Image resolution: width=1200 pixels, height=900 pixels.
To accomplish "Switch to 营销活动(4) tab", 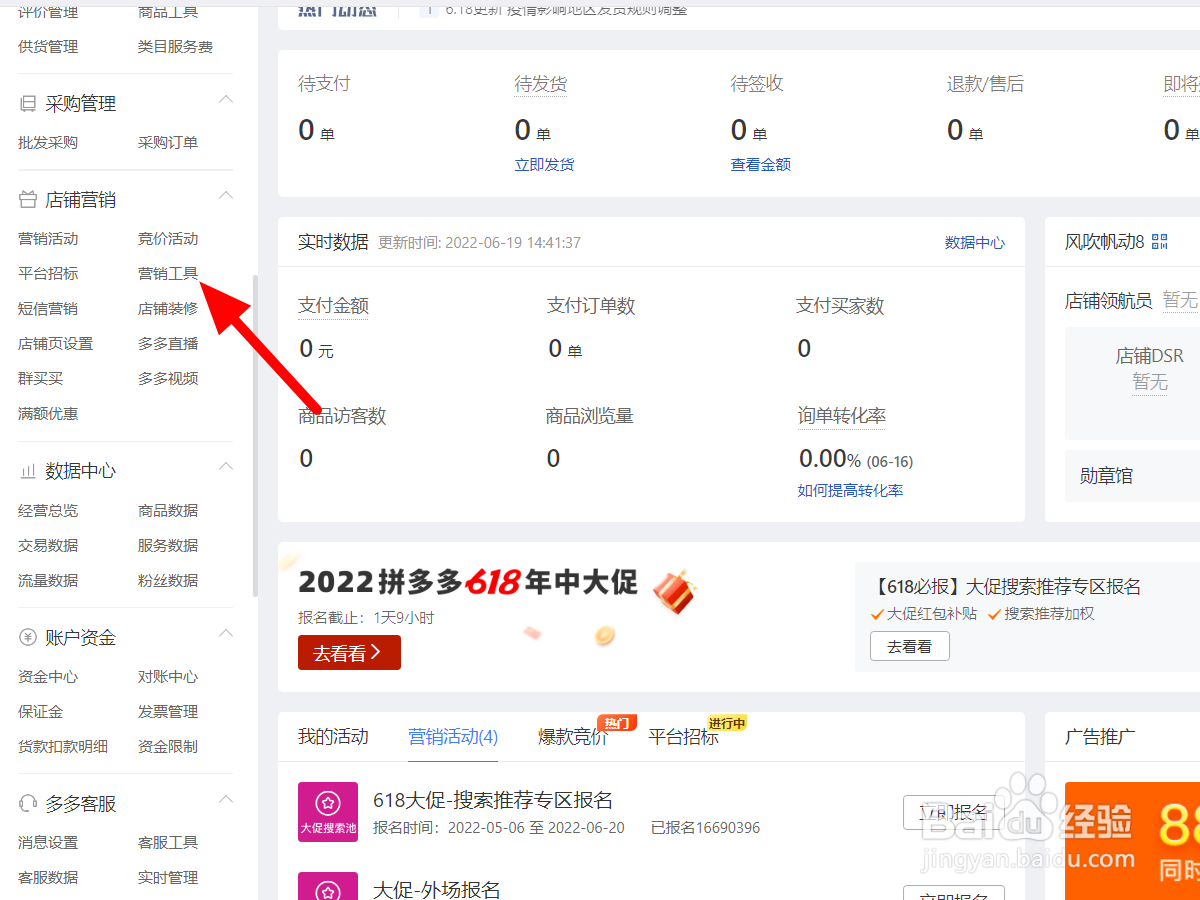I will [453, 737].
